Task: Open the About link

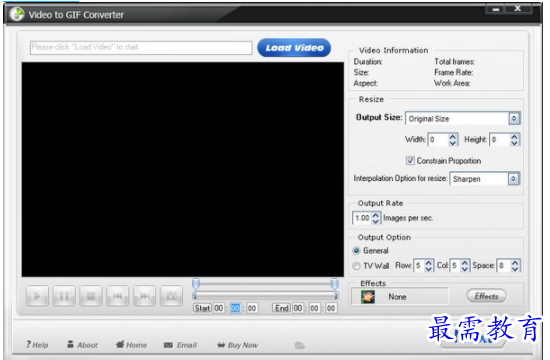Action: click(82, 345)
